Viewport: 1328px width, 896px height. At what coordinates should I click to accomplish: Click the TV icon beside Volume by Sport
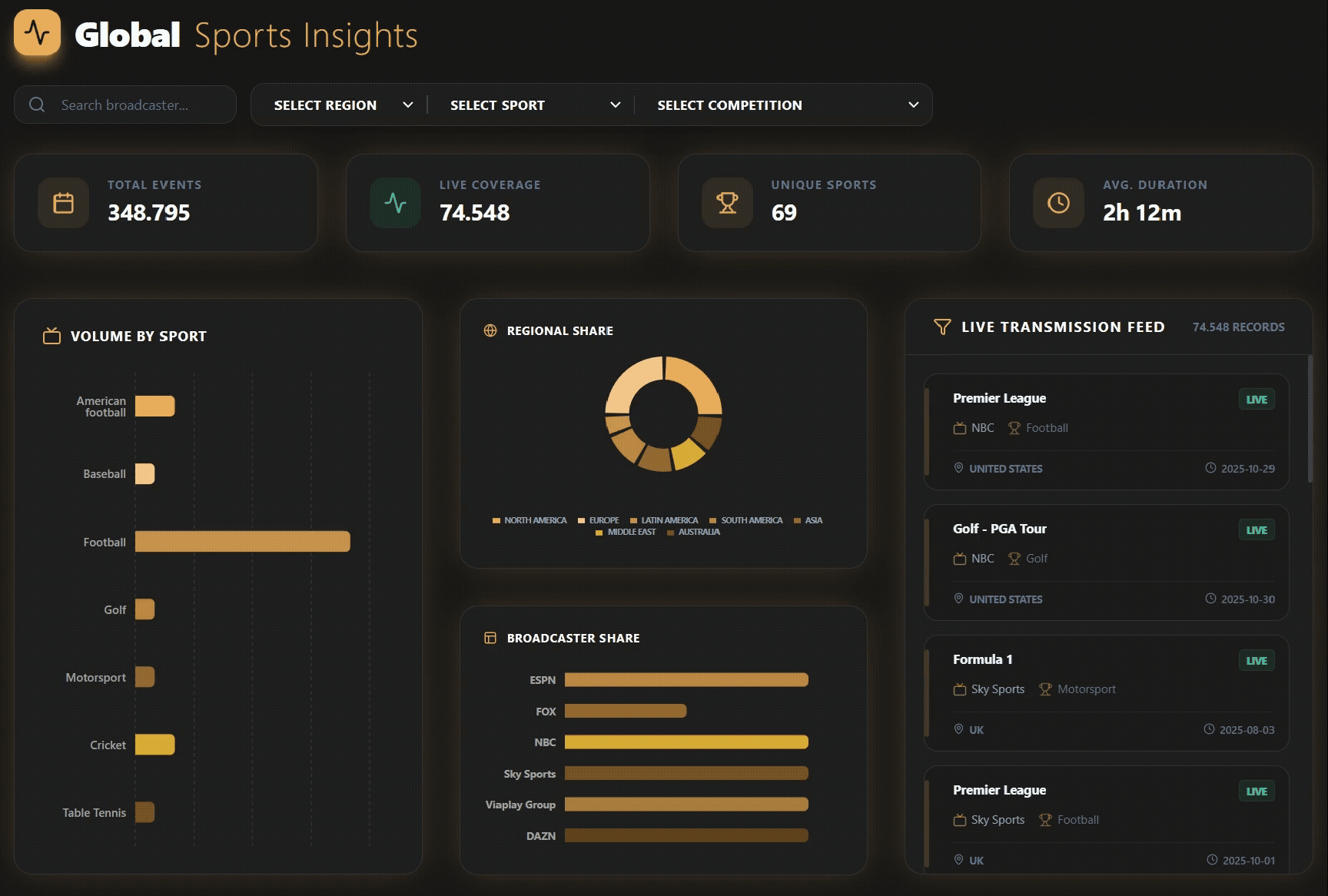click(x=51, y=336)
